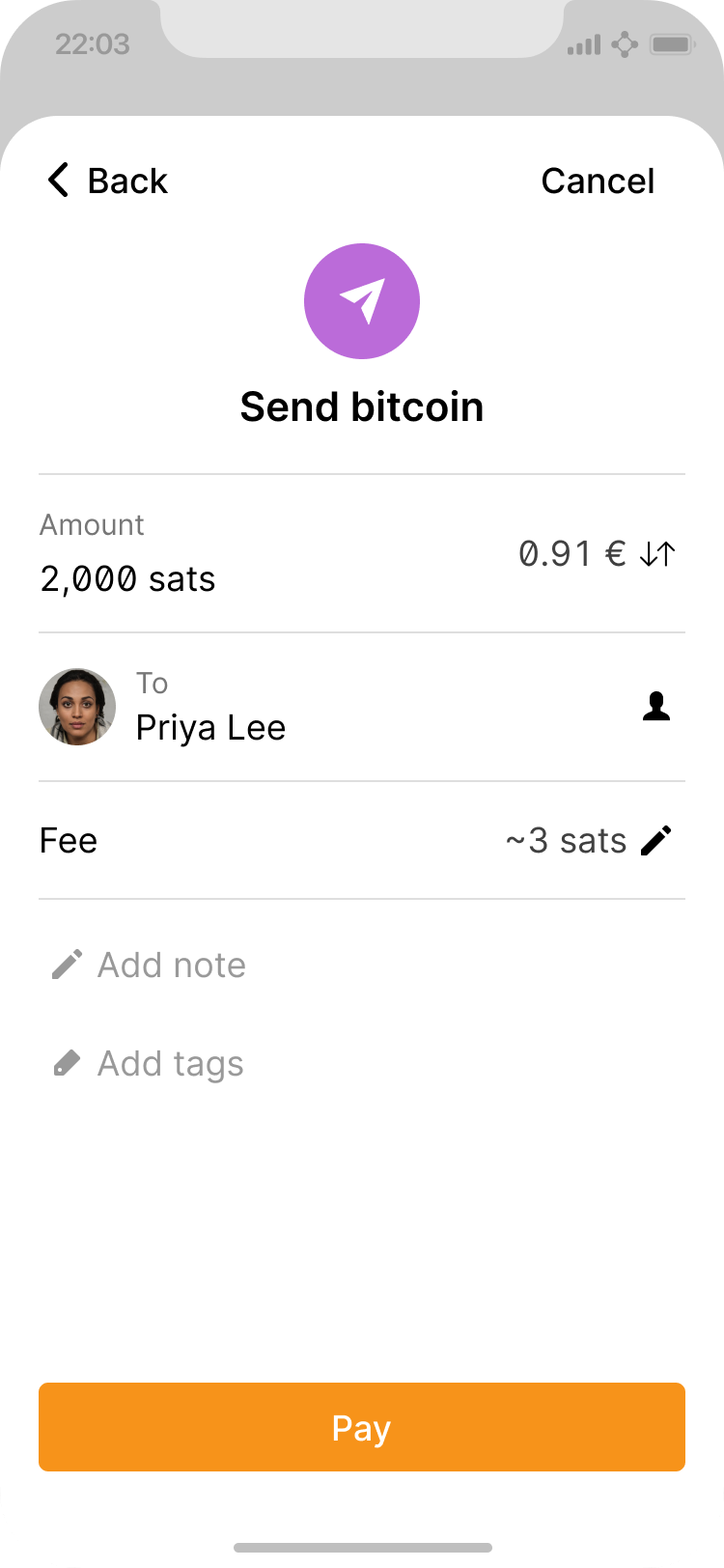Tap the home indicator bar at bottom
This screenshot has width=724, height=1568.
pyautogui.click(x=362, y=1548)
